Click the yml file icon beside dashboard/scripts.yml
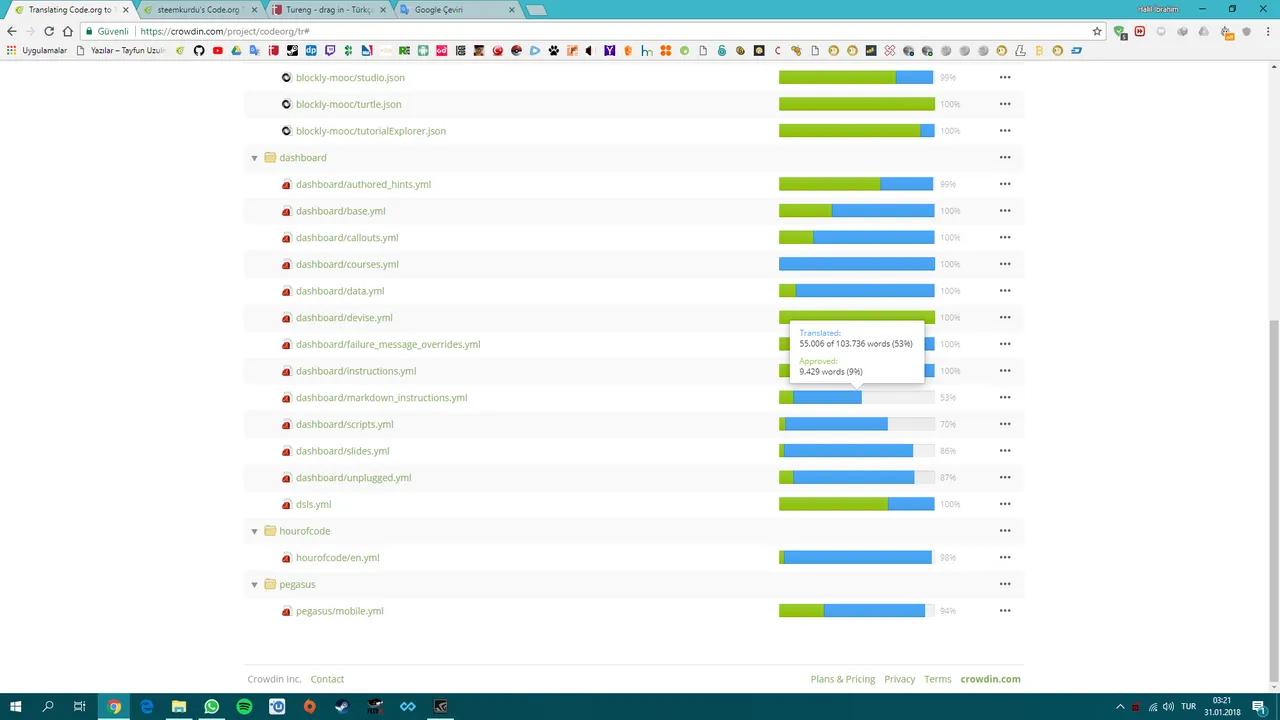The height and width of the screenshot is (720, 1280). [286, 424]
